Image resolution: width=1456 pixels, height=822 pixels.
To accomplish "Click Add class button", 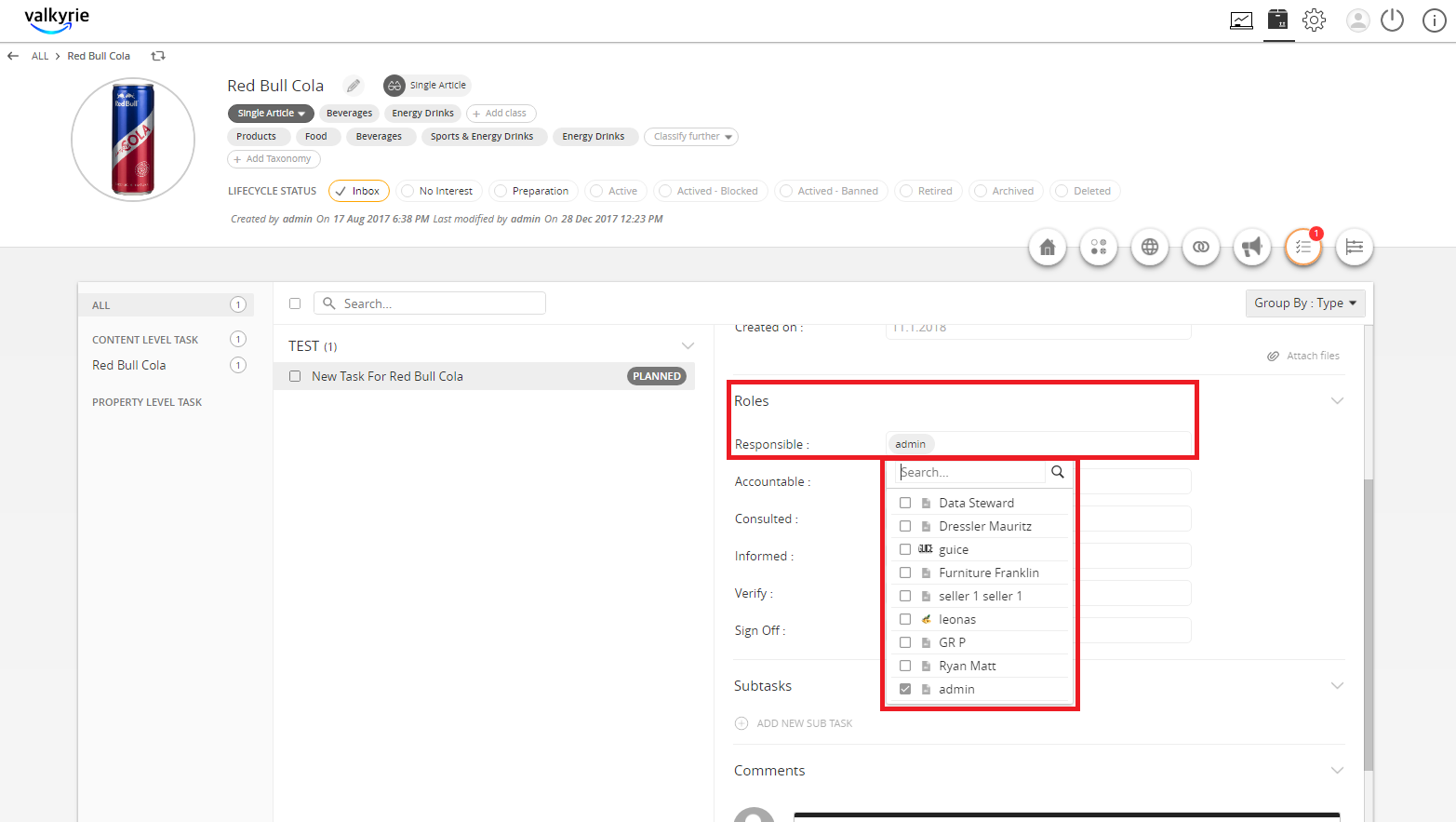I will tap(501, 114).
